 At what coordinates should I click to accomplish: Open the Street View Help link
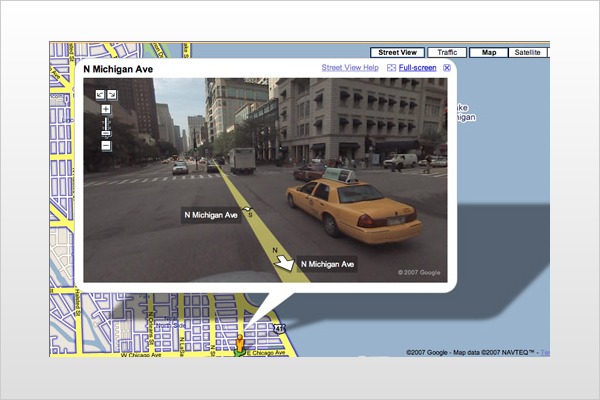click(x=350, y=68)
